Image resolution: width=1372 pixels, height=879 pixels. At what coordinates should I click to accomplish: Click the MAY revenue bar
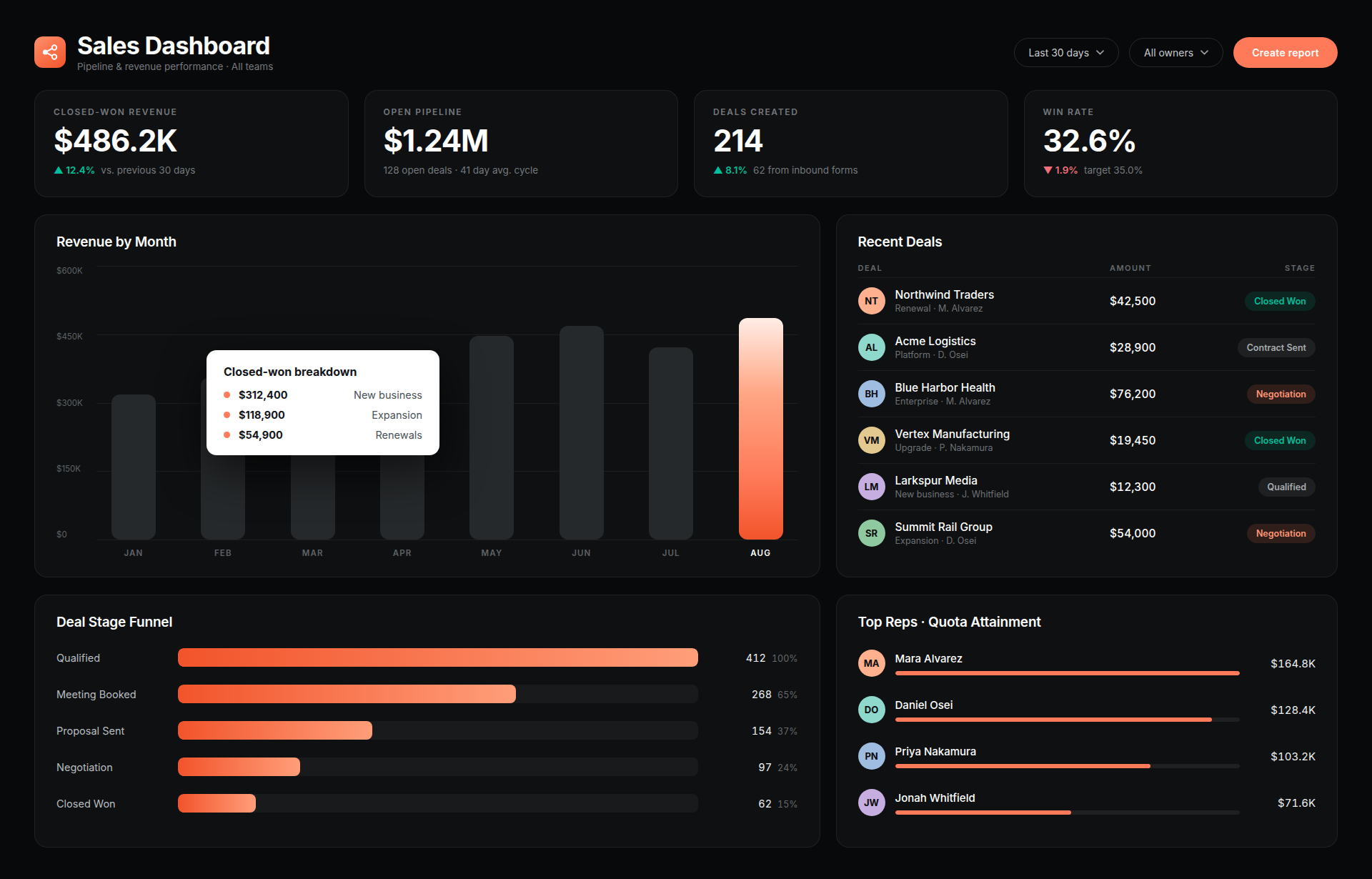click(492, 437)
